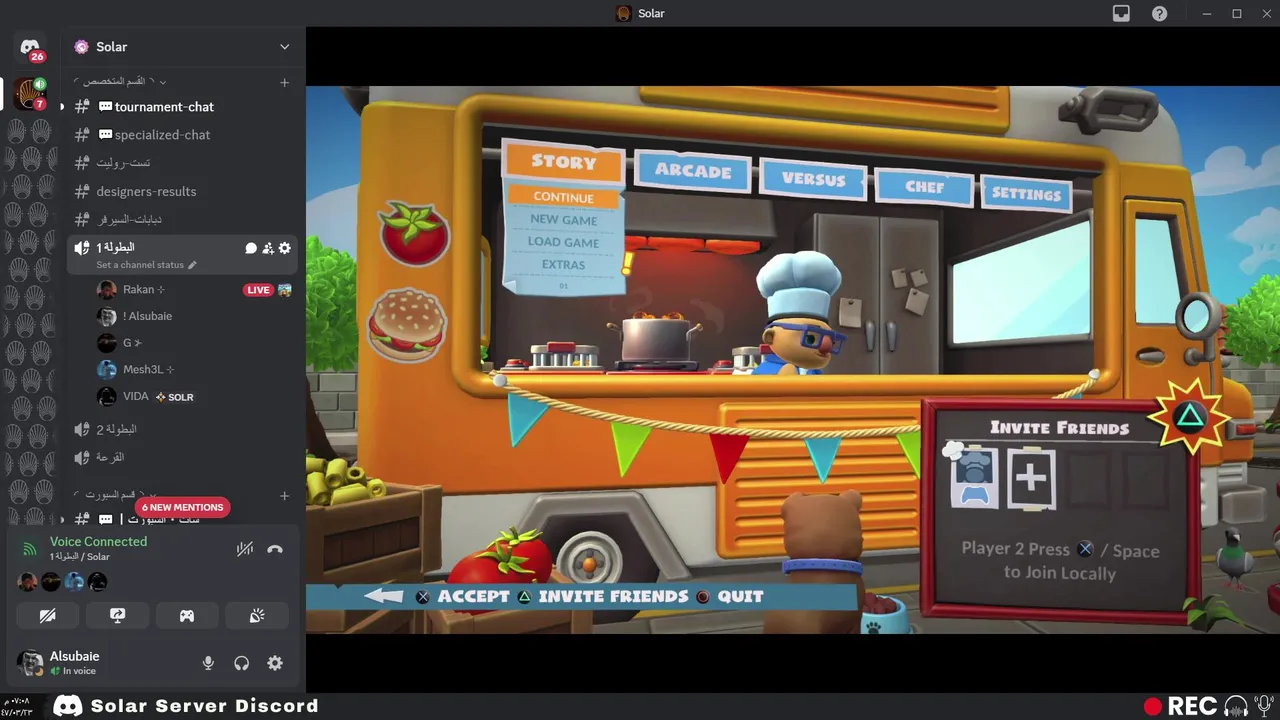Click the noise suppression icon
The height and width of the screenshot is (720, 1280).
point(245,549)
